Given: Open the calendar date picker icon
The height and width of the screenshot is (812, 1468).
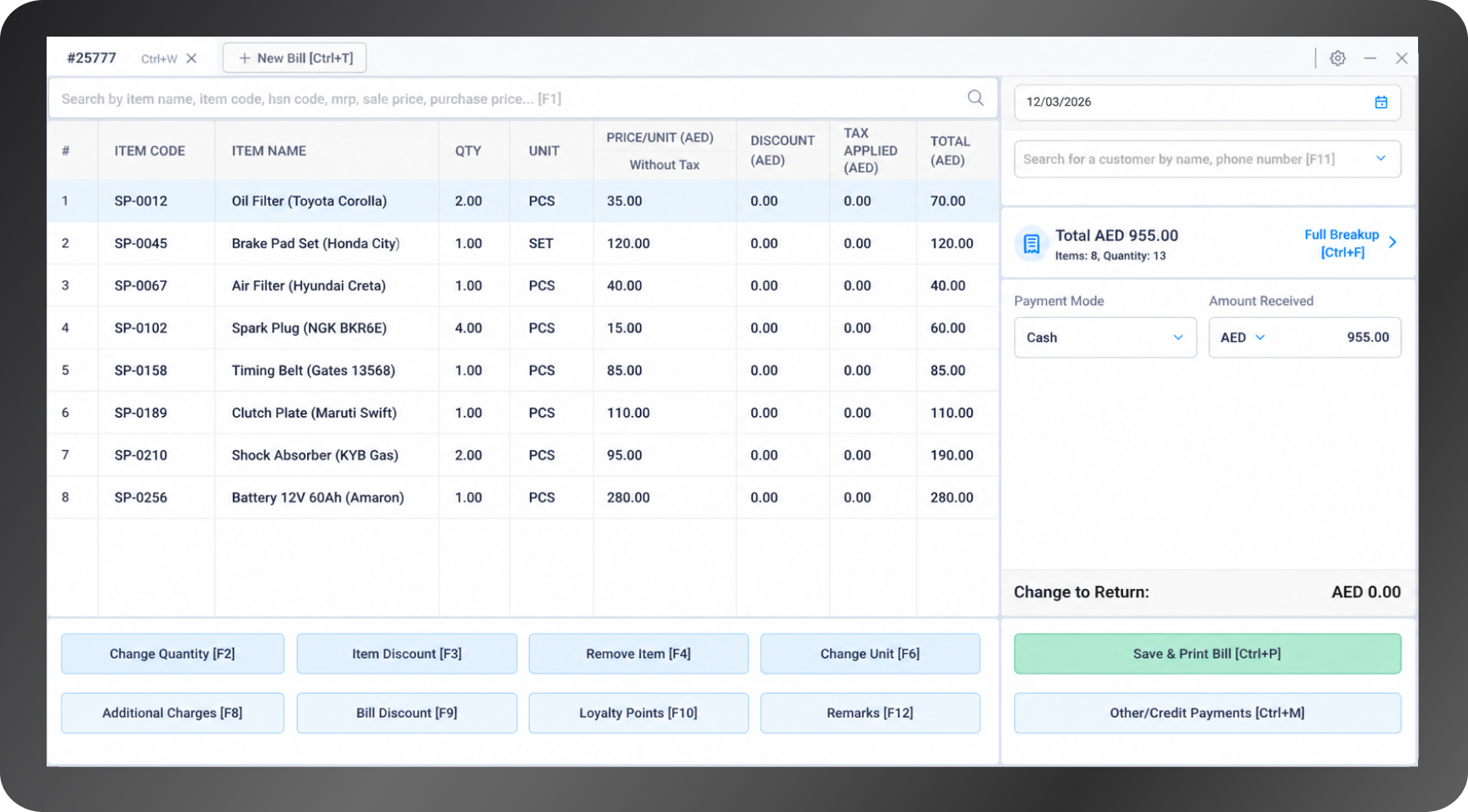Looking at the screenshot, I should click(1381, 102).
